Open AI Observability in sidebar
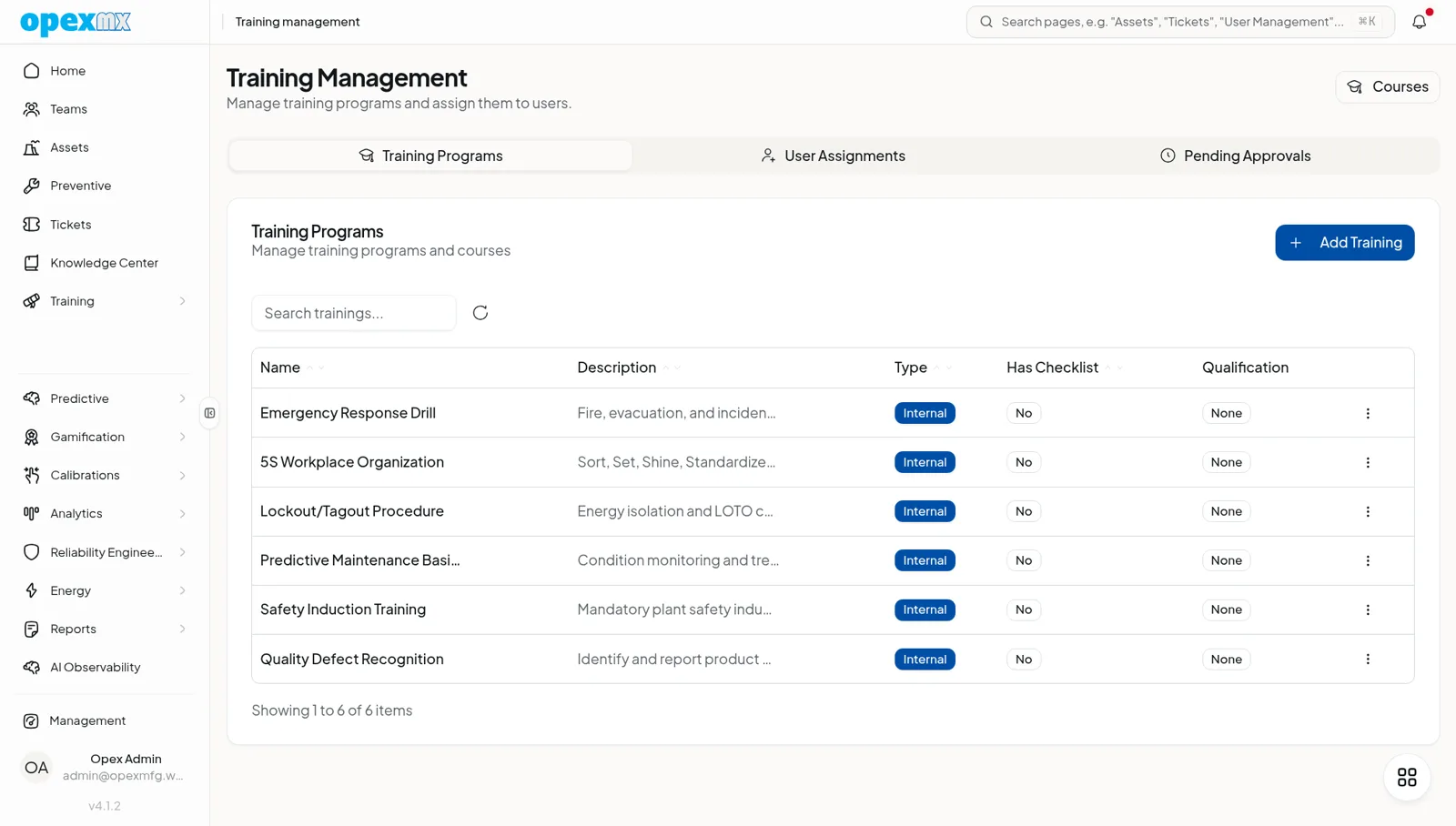 pyautogui.click(x=105, y=667)
